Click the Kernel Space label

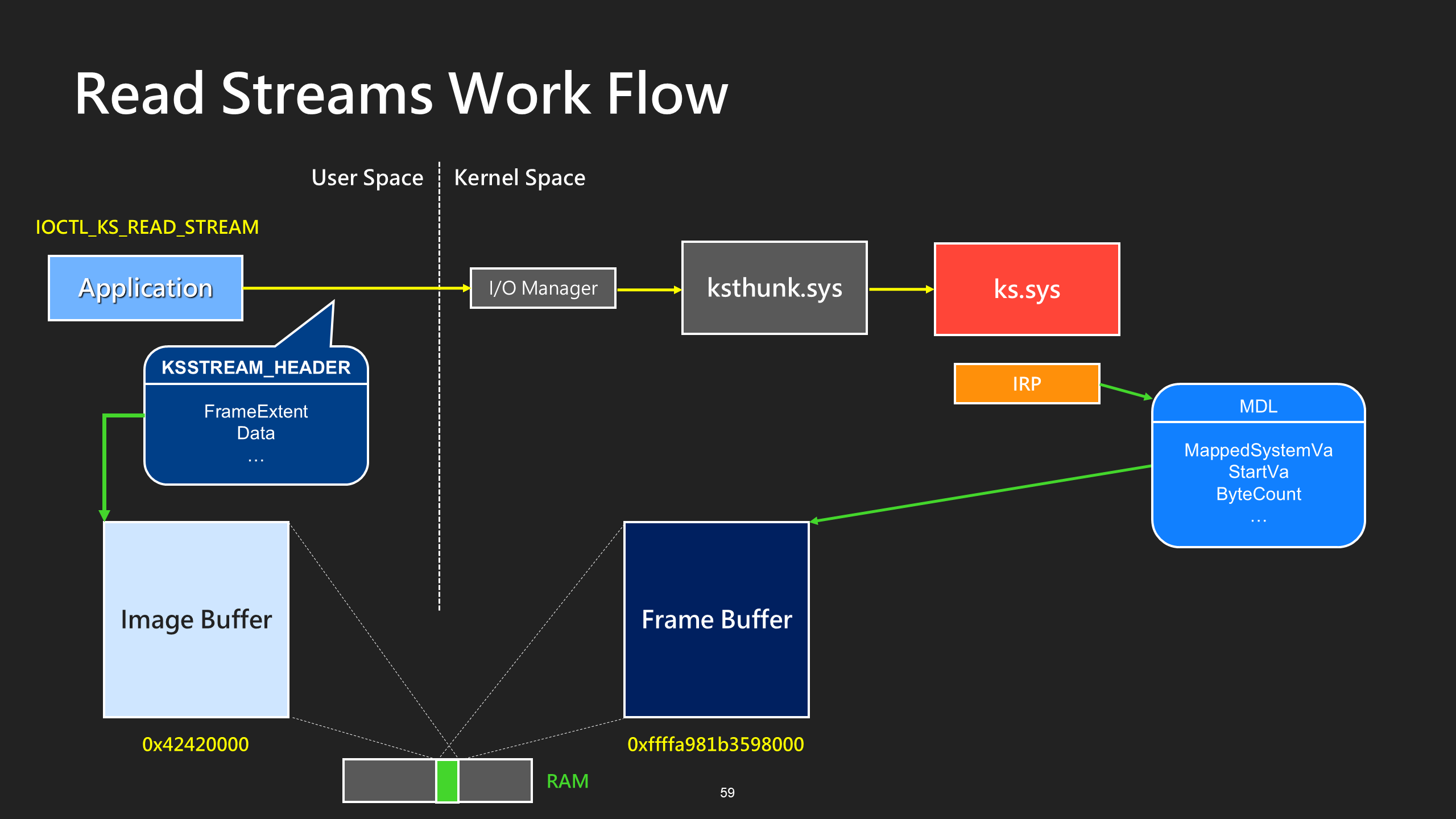click(x=520, y=178)
